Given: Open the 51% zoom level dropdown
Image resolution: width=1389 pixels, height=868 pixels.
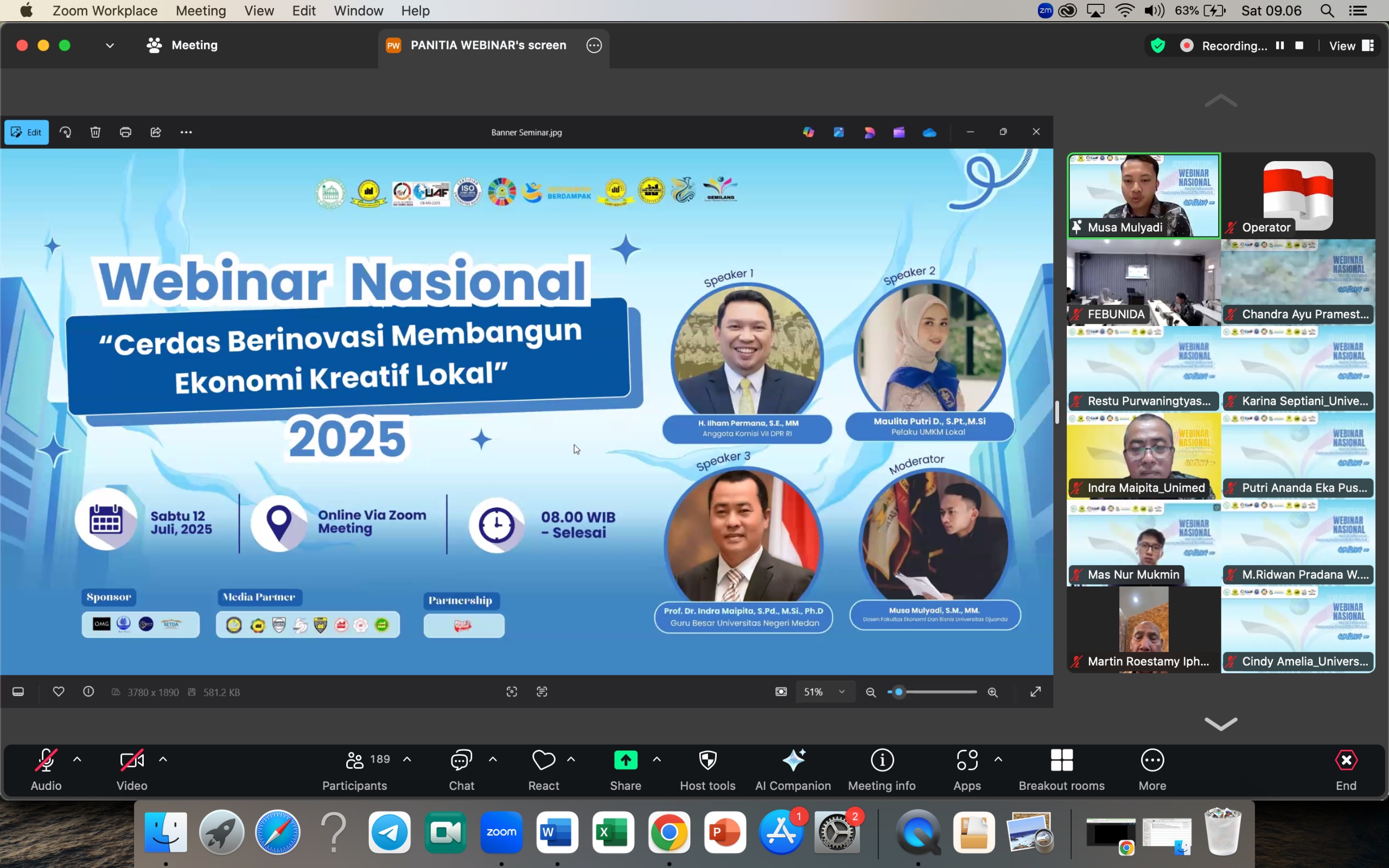Looking at the screenshot, I should click(825, 692).
